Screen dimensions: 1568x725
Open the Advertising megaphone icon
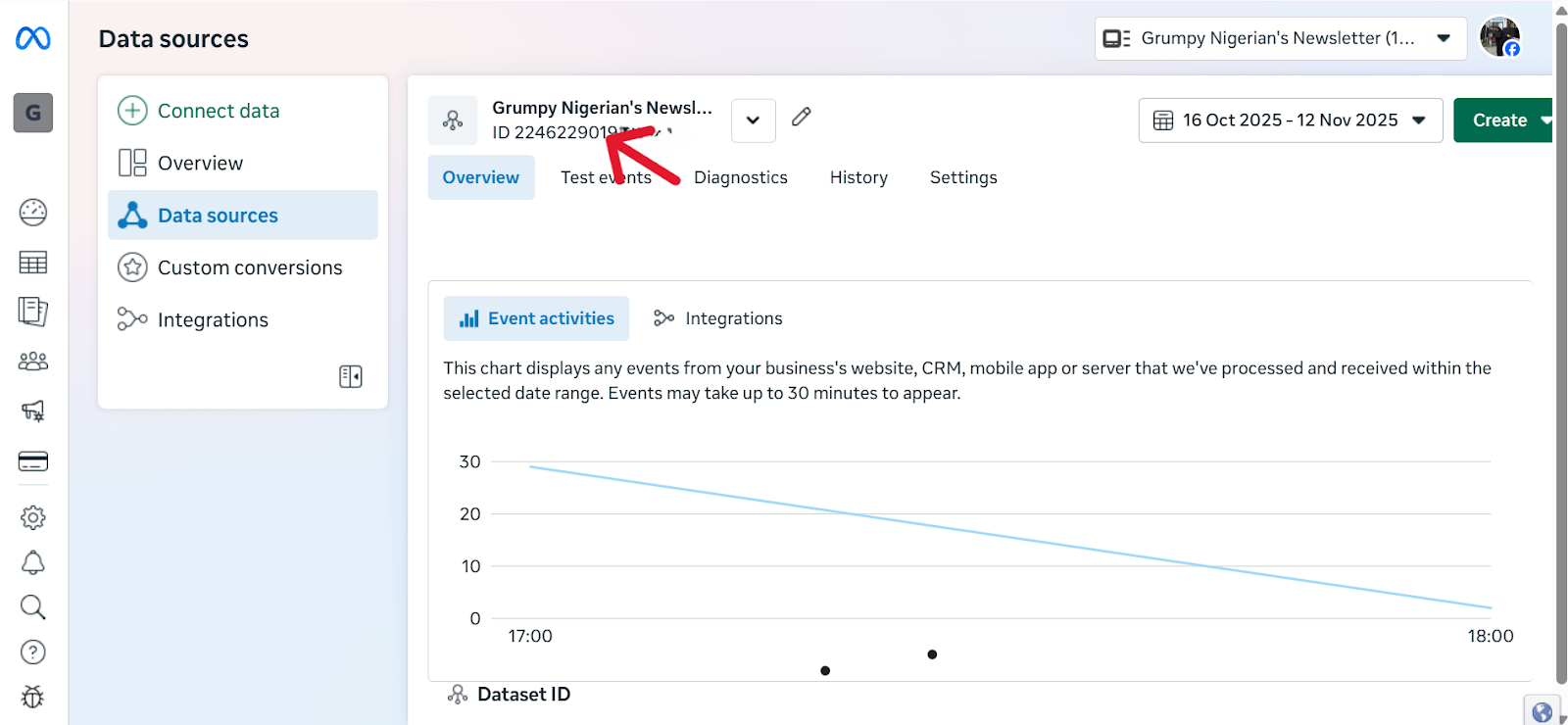33,411
